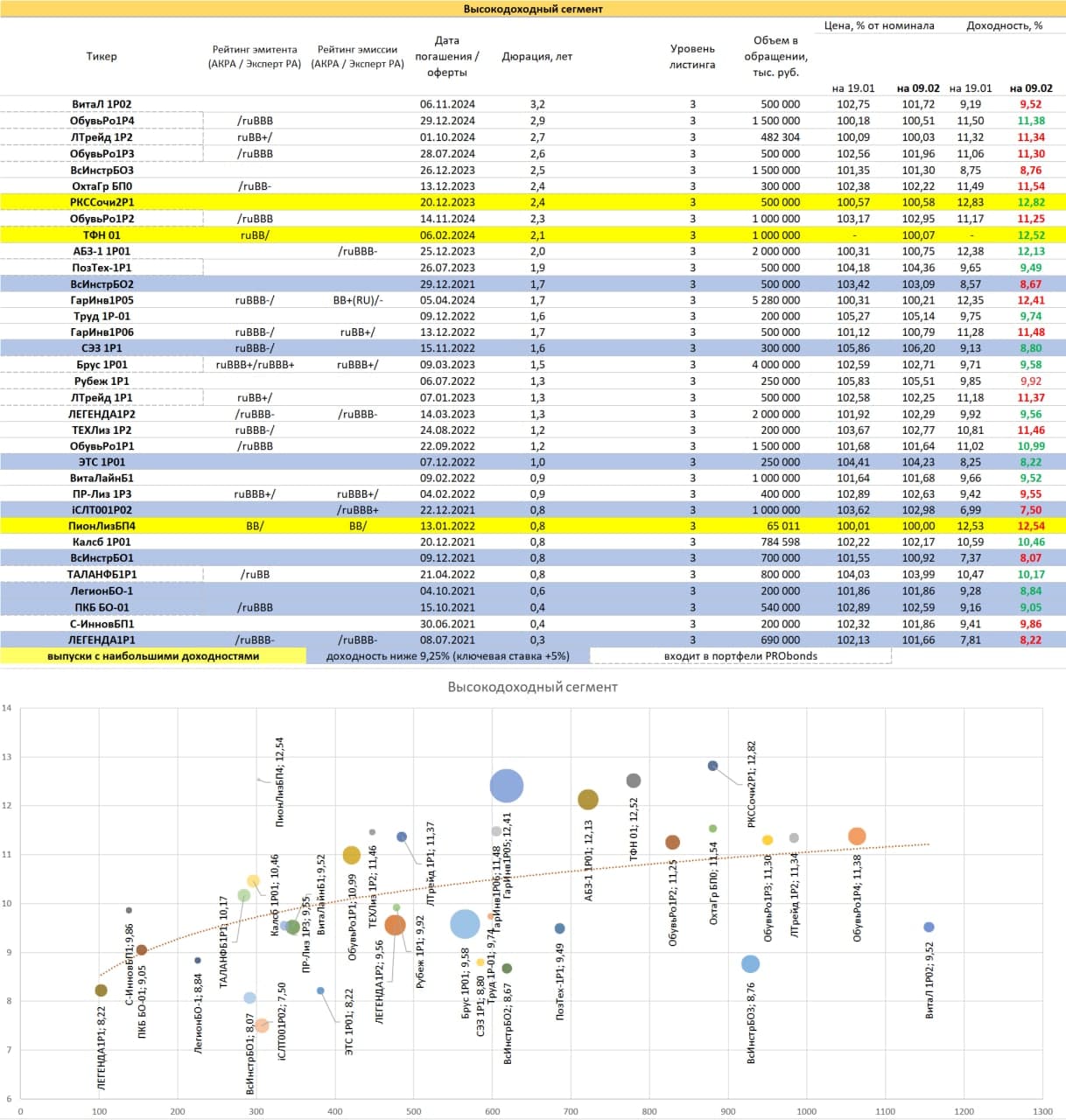Select volume cell "4 000 000"
The height and width of the screenshot is (1120, 1066).
coord(775,365)
